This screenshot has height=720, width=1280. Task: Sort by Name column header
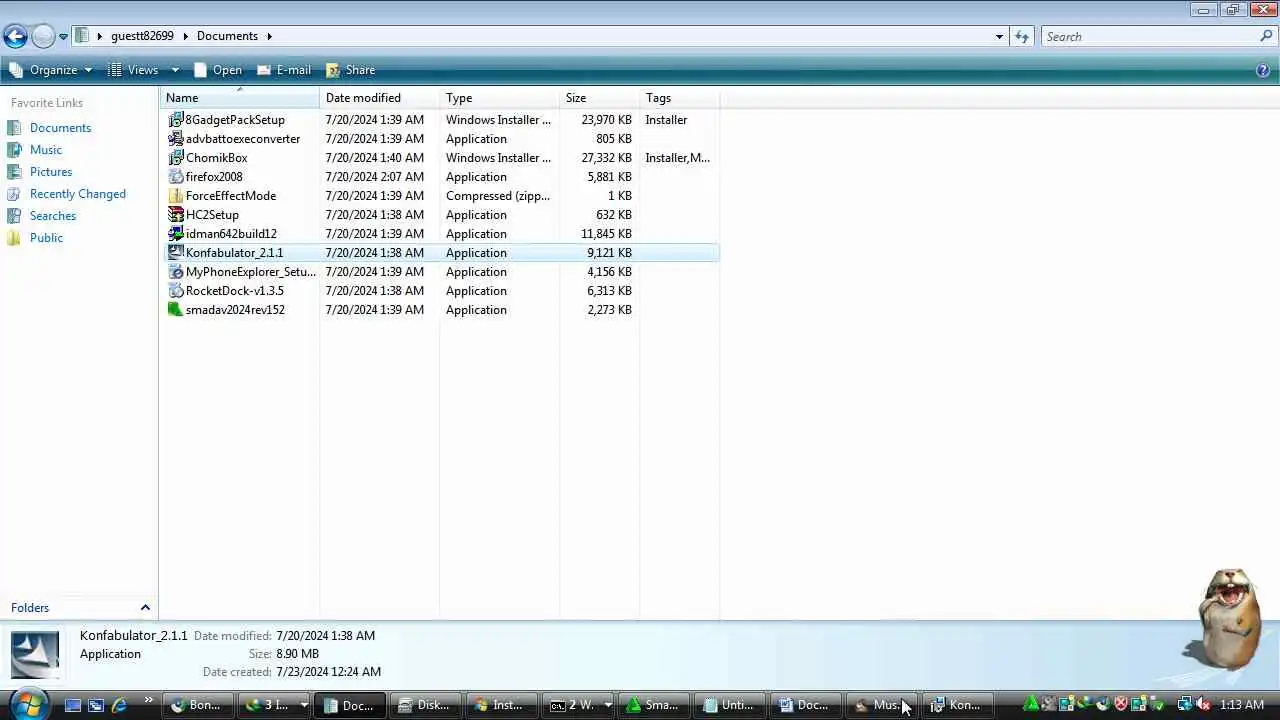(x=240, y=98)
